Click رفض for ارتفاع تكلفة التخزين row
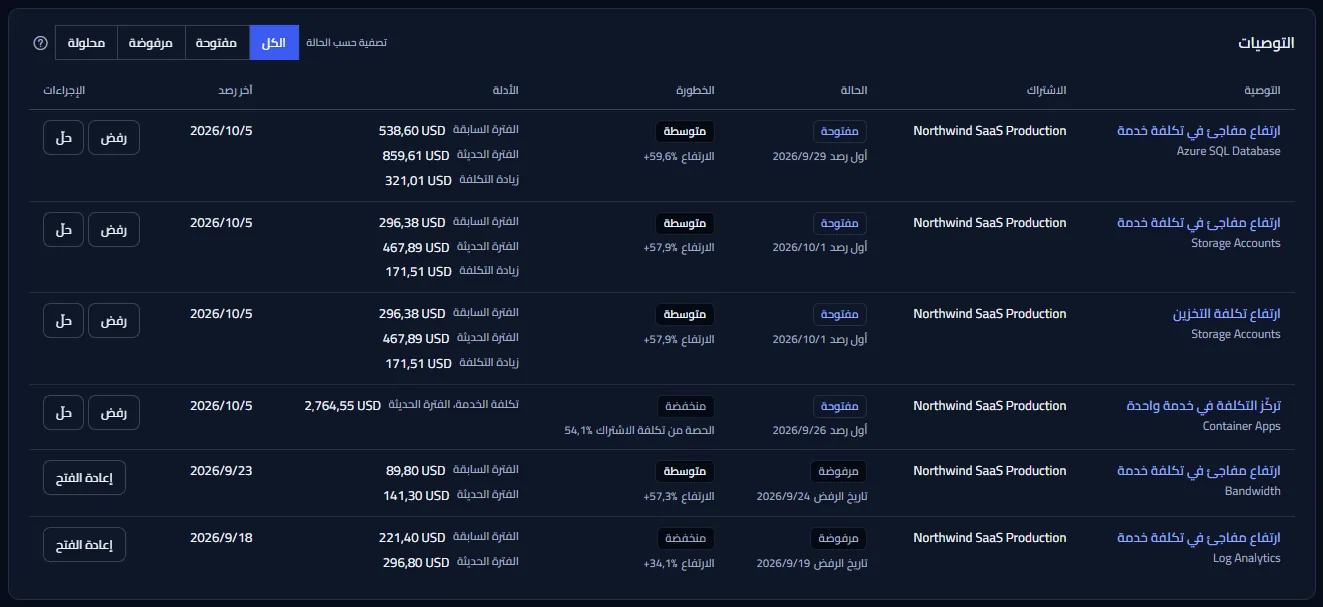Image resolution: width=1323 pixels, height=607 pixels. point(114,320)
